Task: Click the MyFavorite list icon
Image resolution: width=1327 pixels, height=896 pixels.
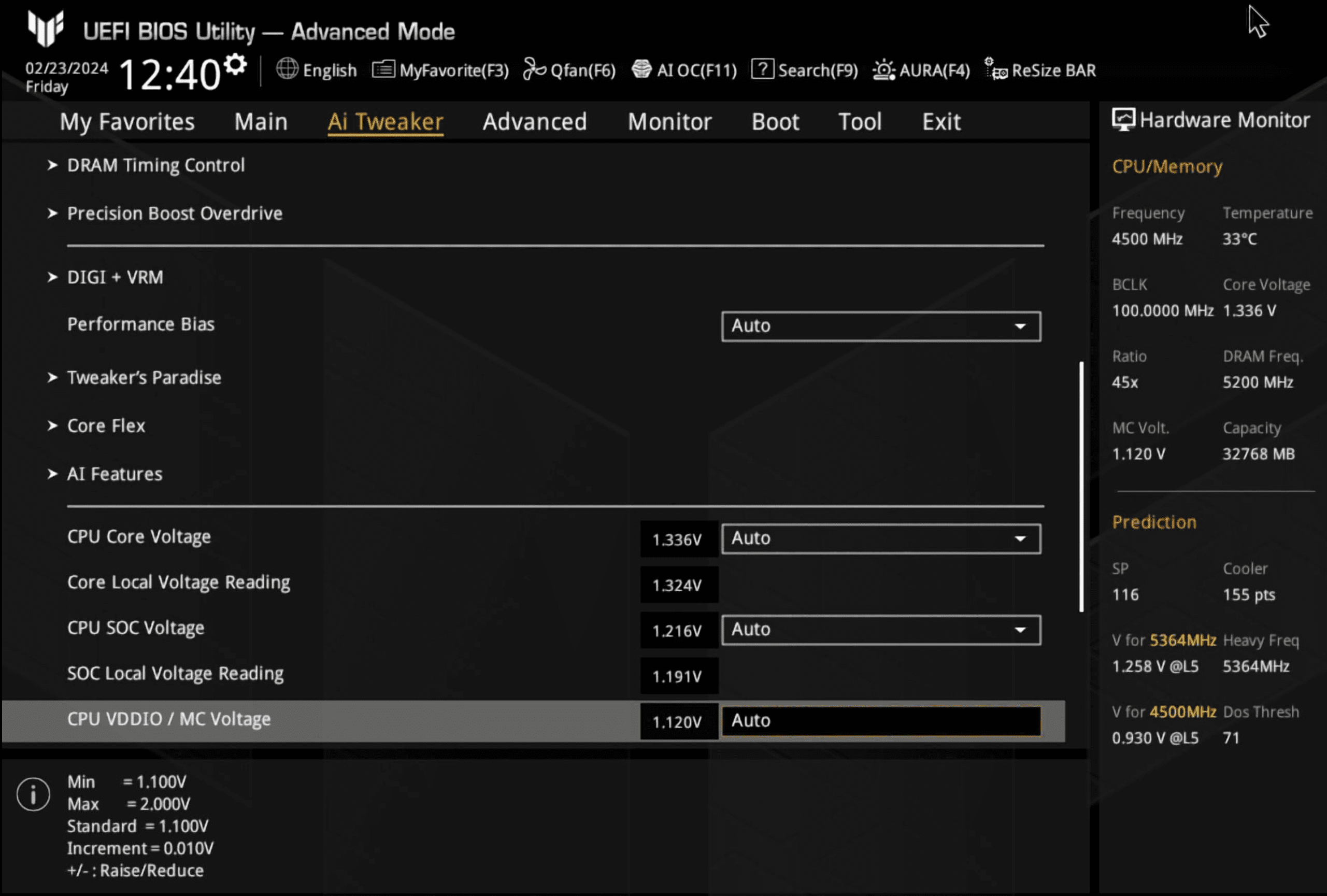Action: coord(383,69)
